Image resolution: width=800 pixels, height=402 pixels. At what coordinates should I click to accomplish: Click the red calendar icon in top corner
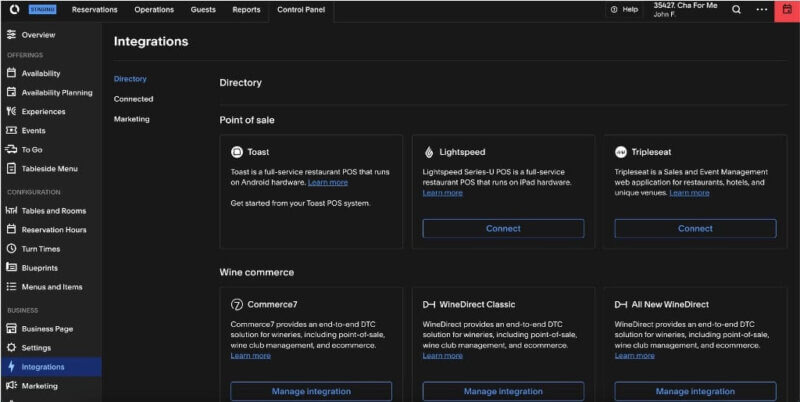tap(787, 10)
